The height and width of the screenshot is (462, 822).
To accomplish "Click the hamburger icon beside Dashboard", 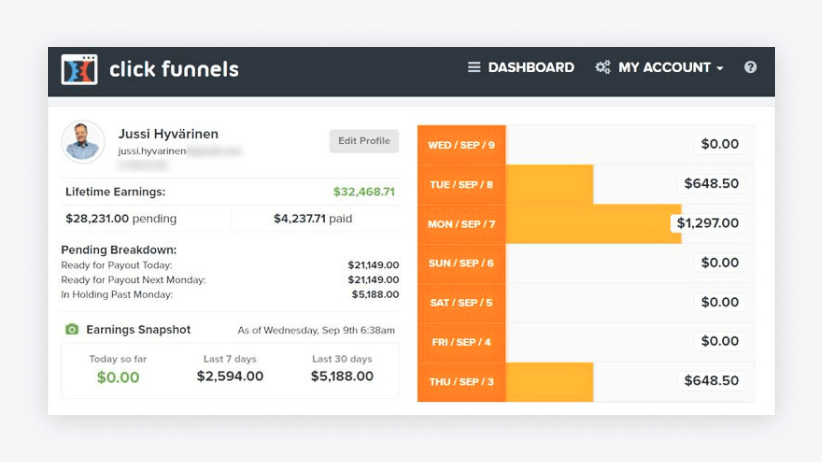I will (x=474, y=68).
